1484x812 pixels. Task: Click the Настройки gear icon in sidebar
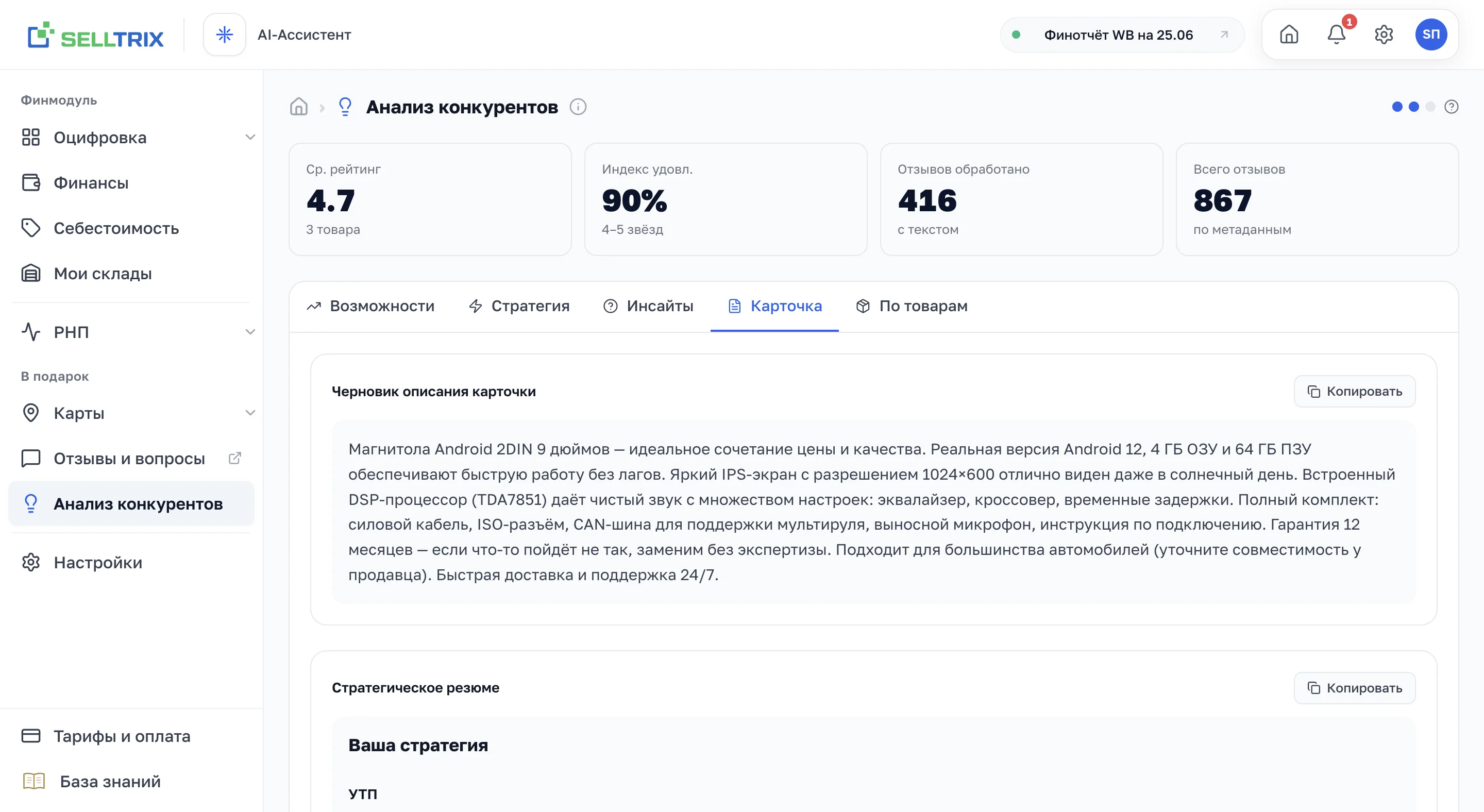[30, 563]
